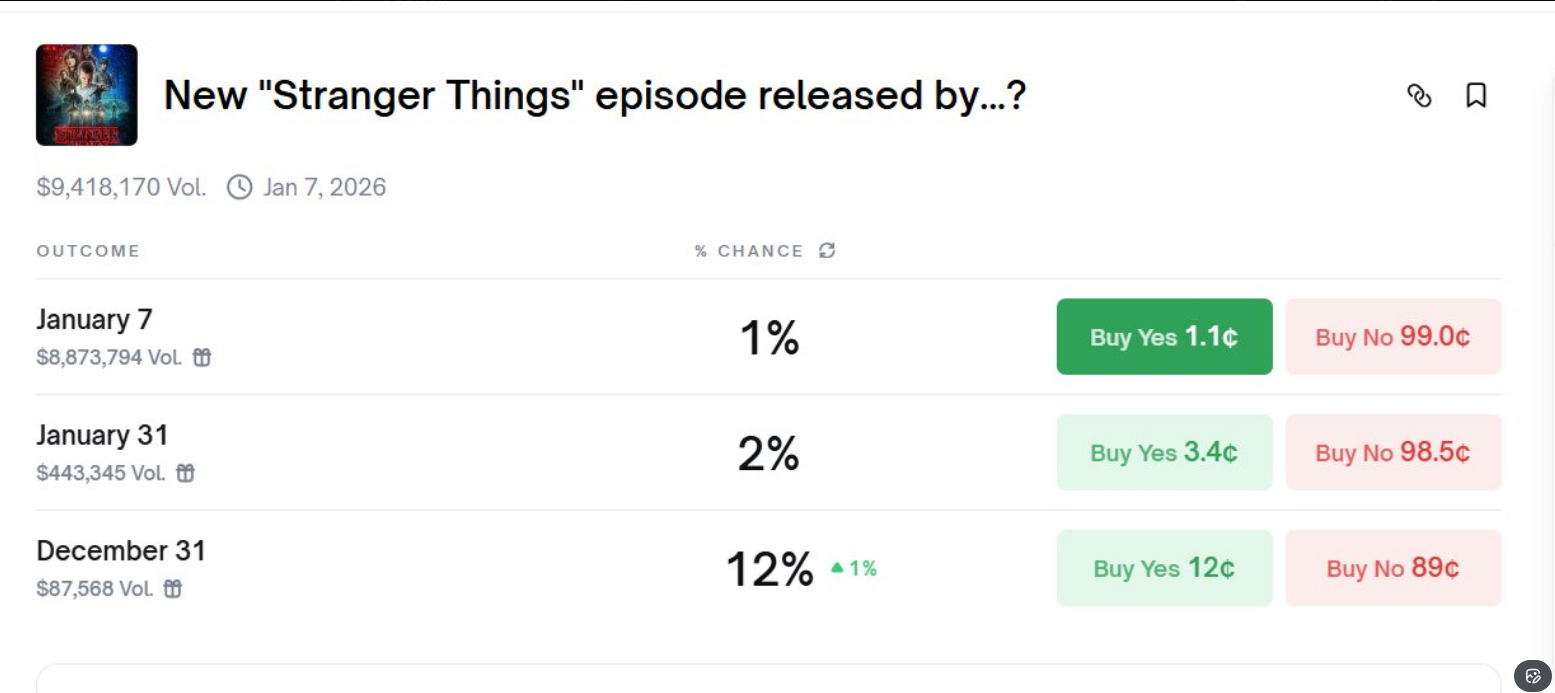Open the Stranger Things poster thumbnail
1555x693 pixels.
(87, 95)
